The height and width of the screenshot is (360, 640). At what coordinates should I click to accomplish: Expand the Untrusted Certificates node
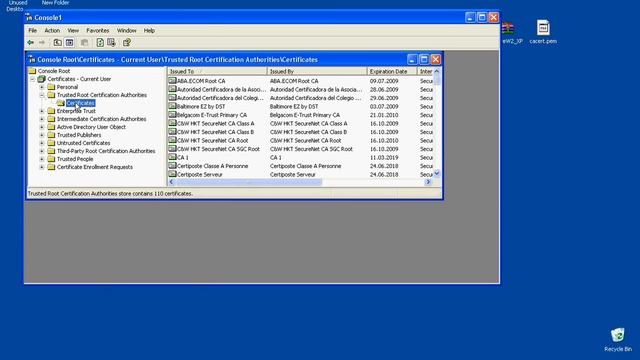pos(42,143)
